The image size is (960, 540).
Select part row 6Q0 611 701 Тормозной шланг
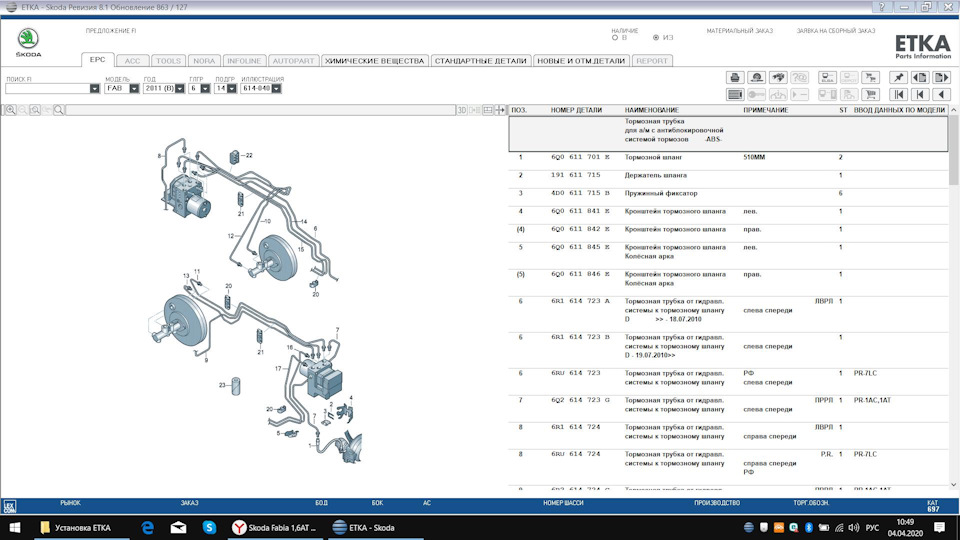(729, 157)
